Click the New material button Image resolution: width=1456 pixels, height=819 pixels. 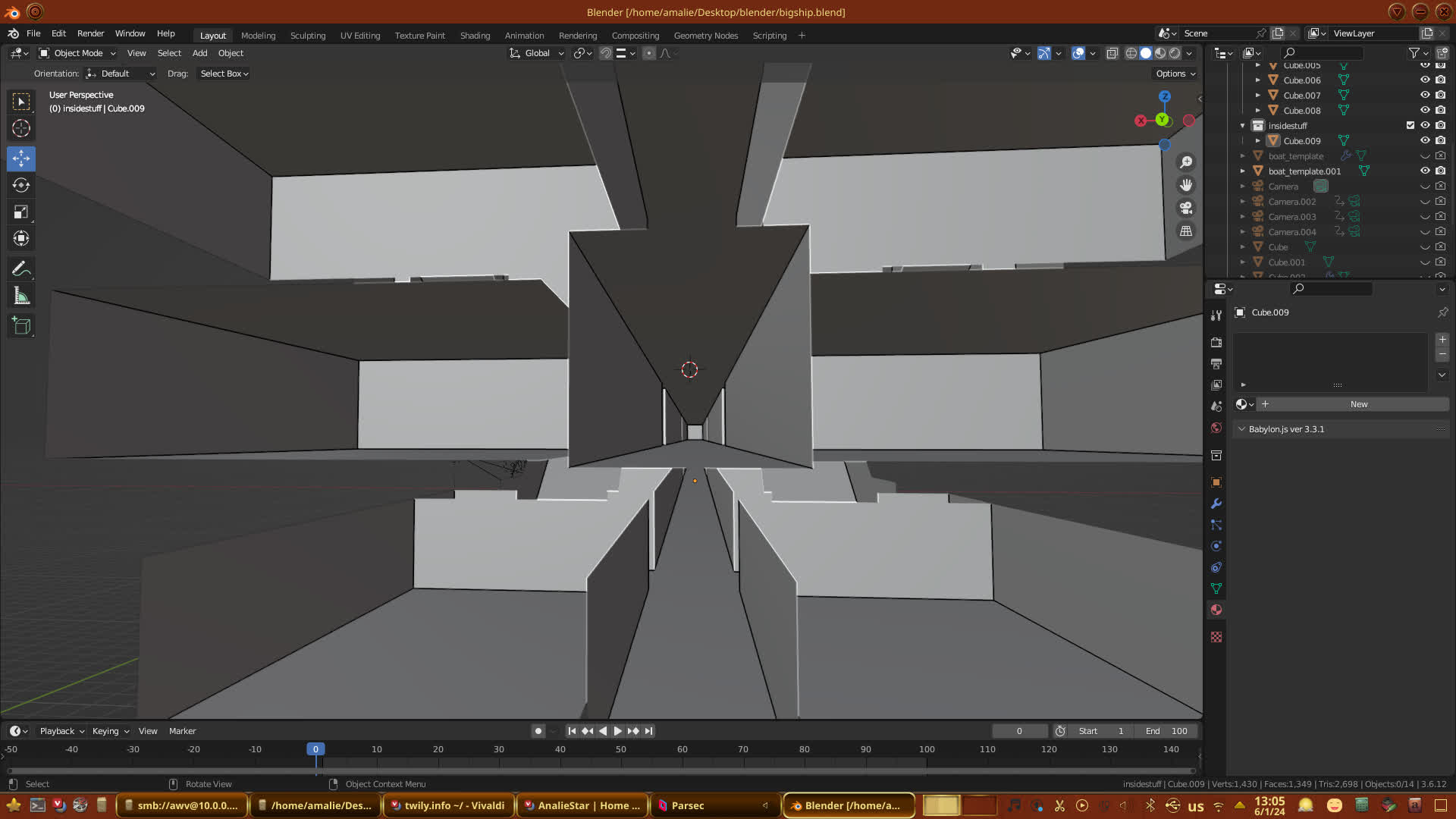click(1358, 404)
